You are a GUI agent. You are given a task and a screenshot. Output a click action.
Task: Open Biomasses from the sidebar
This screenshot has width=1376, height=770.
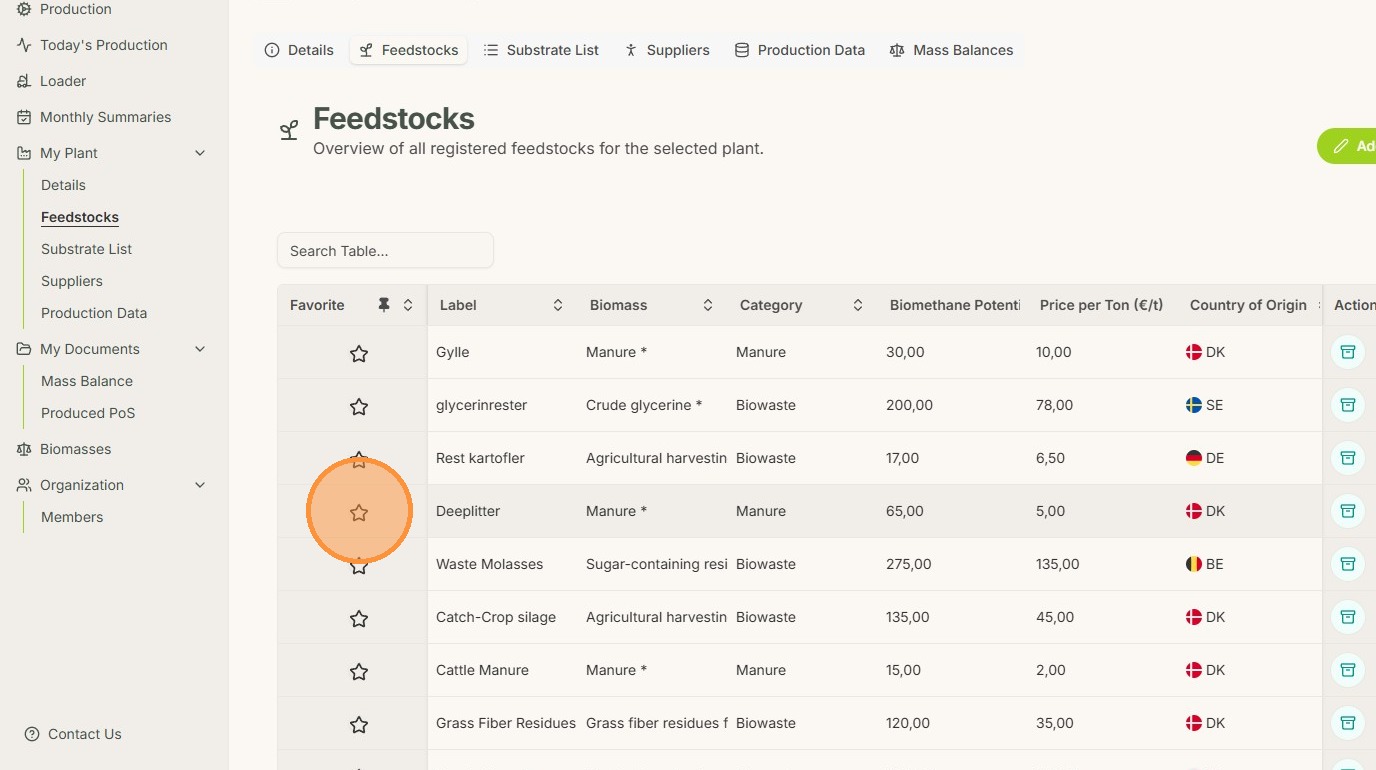75,449
